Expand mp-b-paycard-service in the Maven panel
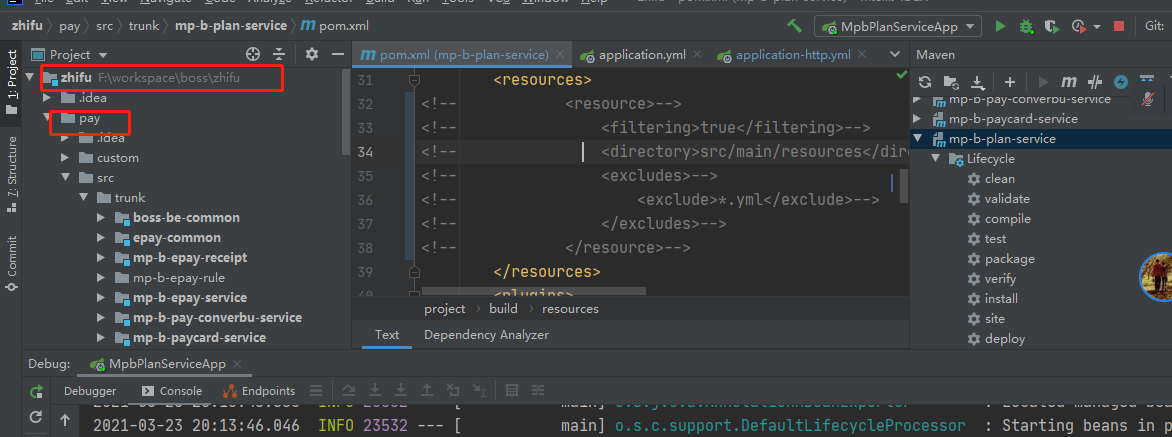The height and width of the screenshot is (437, 1172). click(917, 119)
